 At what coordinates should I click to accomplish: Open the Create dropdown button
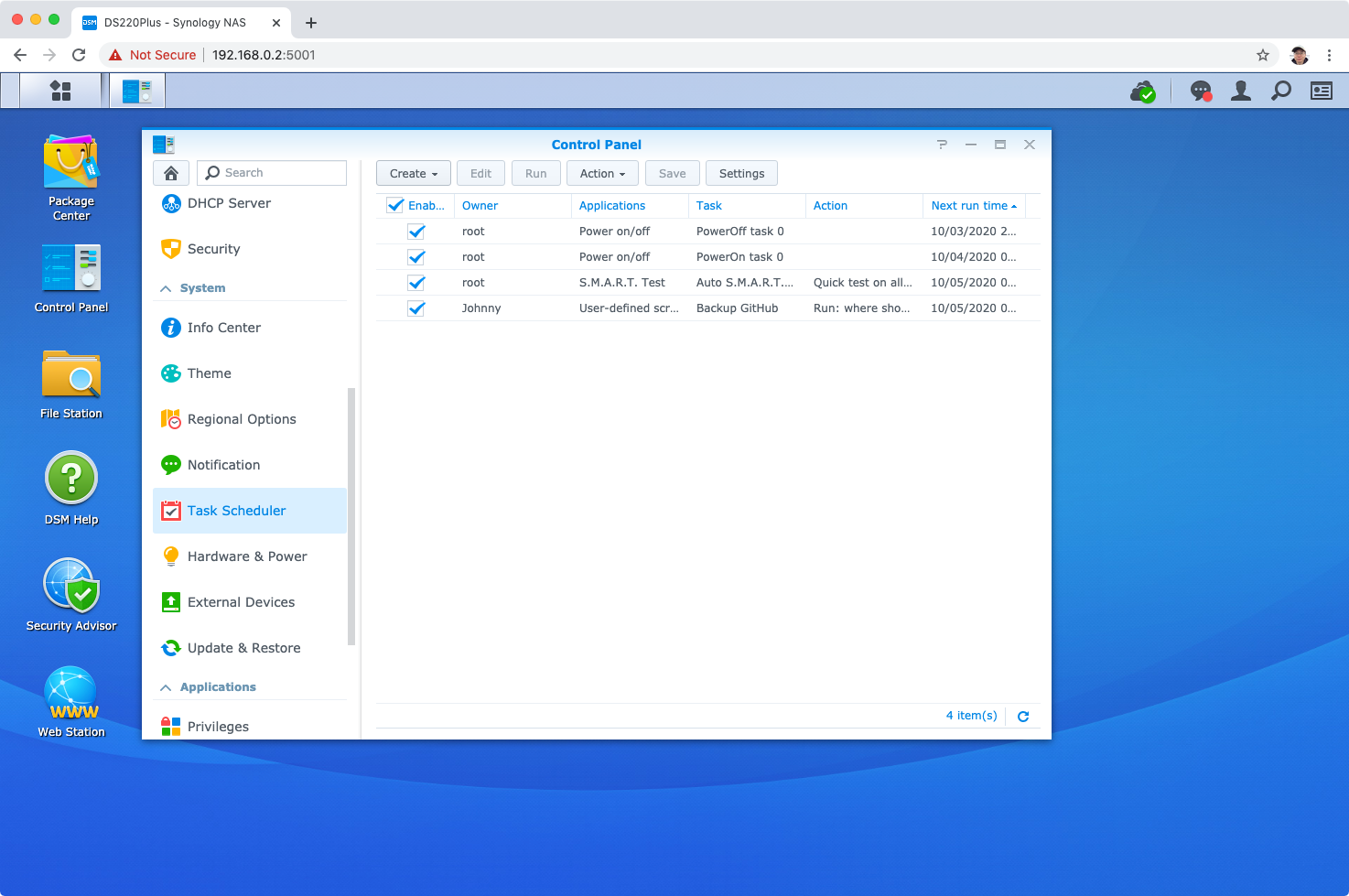[414, 174]
